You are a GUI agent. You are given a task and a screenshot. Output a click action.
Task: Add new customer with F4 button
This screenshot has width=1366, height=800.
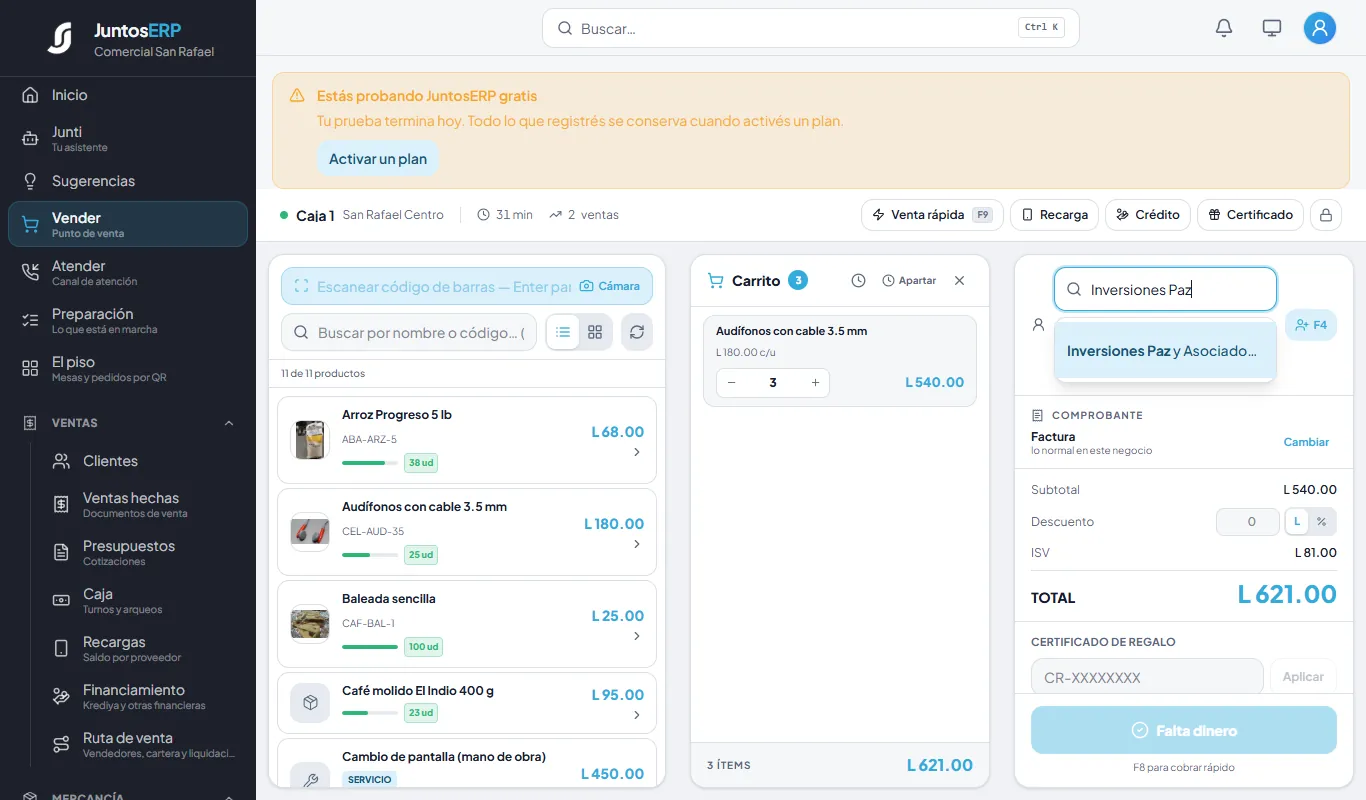1311,325
